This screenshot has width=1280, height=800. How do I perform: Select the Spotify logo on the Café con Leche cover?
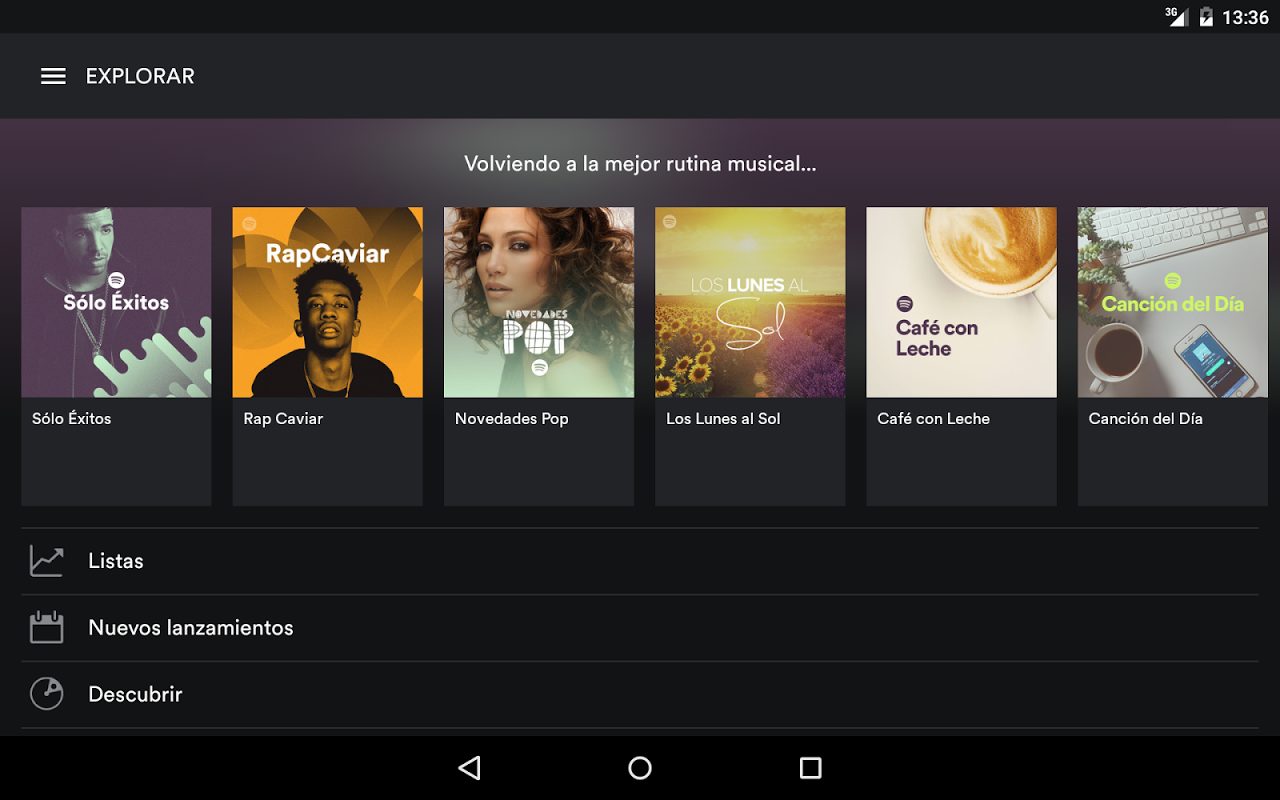(905, 302)
